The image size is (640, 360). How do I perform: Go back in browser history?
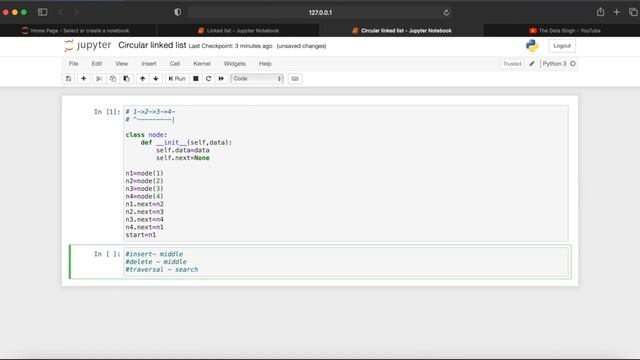61,12
